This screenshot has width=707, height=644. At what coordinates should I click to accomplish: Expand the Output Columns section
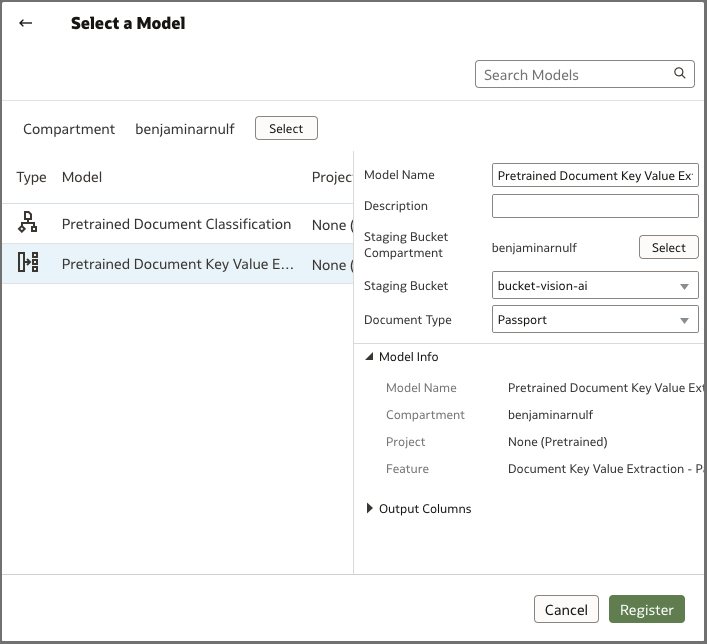coord(370,509)
